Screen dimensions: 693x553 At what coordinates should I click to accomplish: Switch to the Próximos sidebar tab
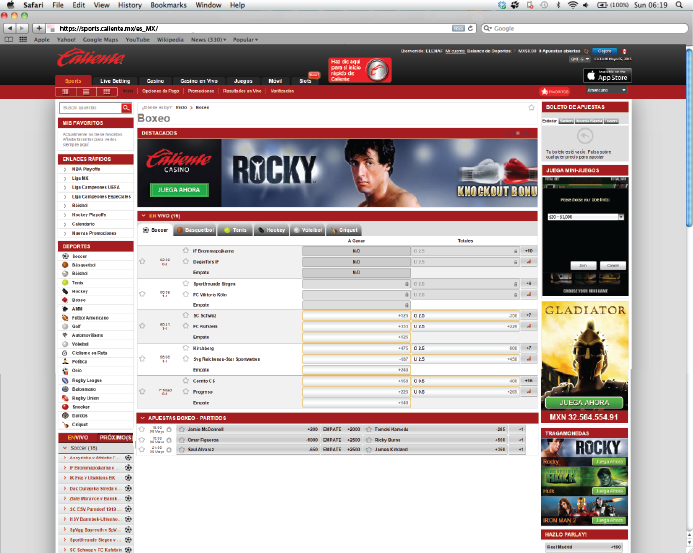point(115,438)
